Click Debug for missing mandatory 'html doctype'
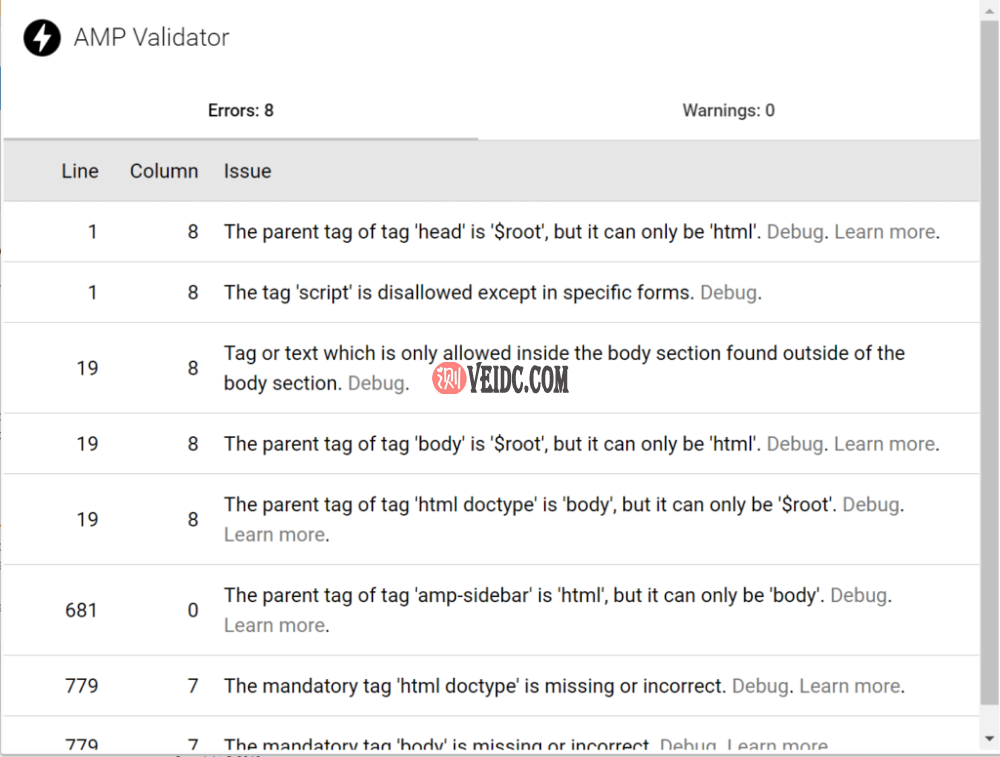 click(761, 686)
